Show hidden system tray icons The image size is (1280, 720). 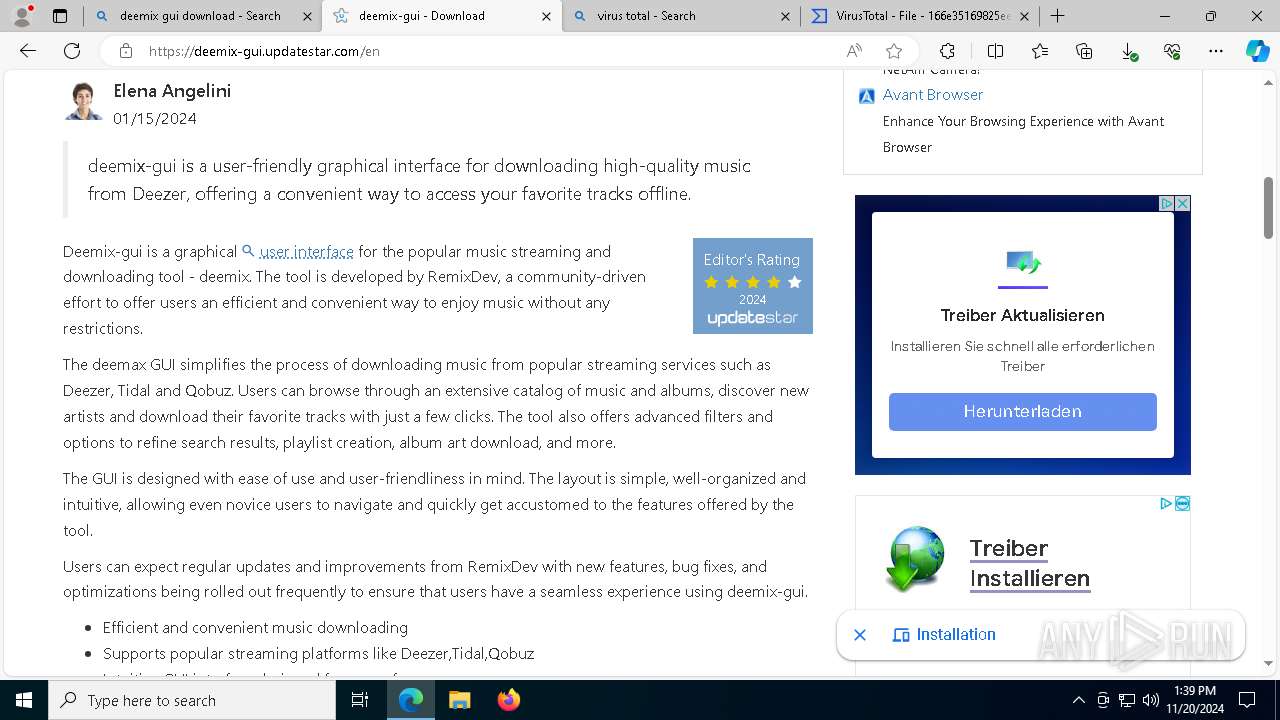click(x=1078, y=700)
